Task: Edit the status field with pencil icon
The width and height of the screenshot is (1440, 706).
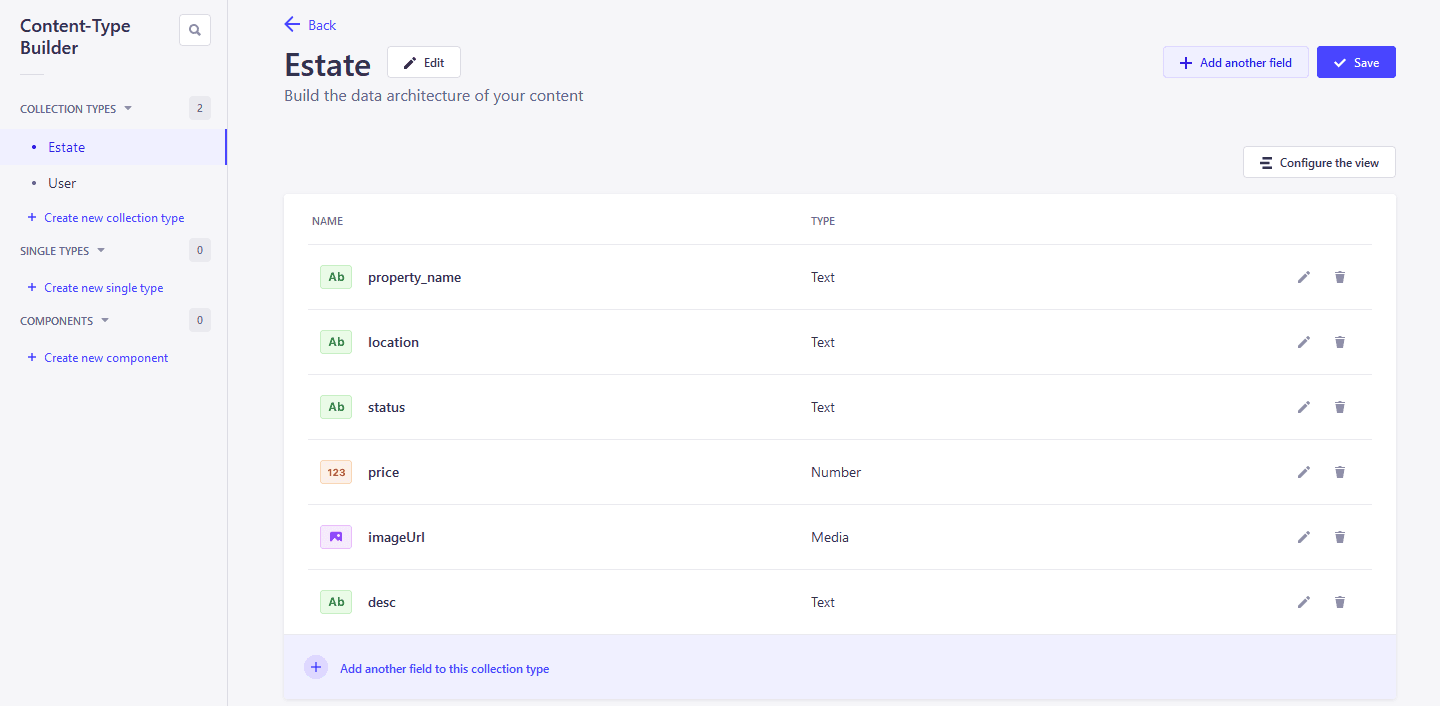Action: click(1303, 407)
